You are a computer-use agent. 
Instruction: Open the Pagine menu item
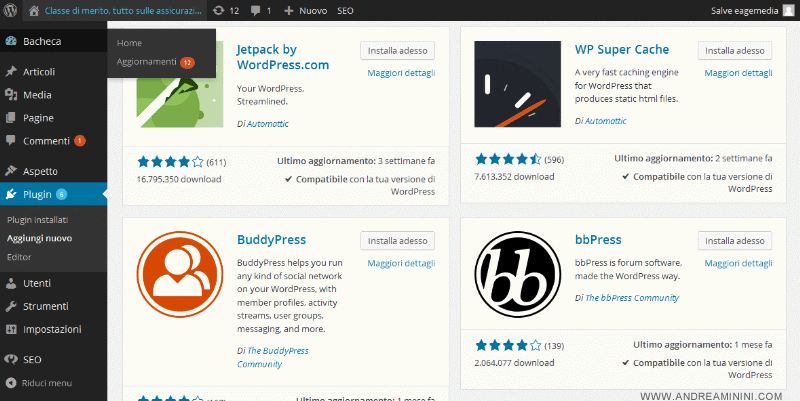pyautogui.click(x=54, y=118)
